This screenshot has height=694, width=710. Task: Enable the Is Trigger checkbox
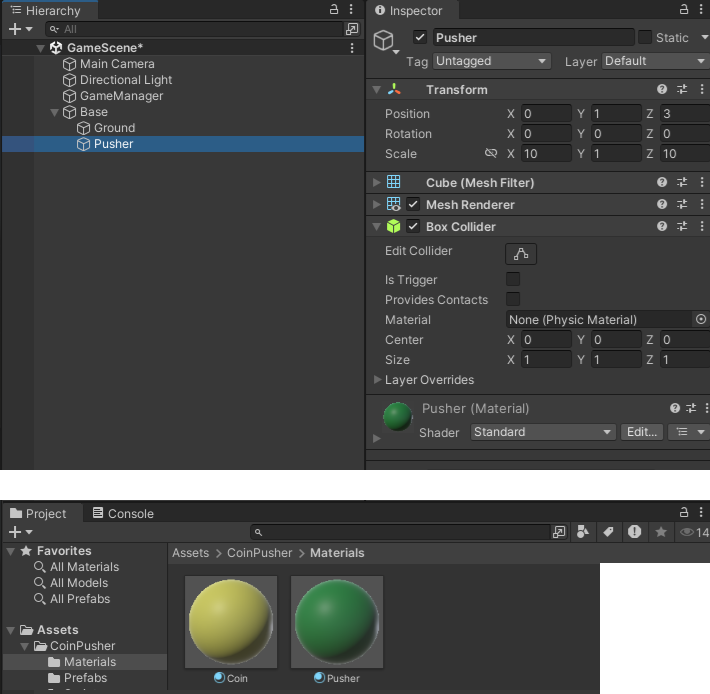(x=513, y=280)
